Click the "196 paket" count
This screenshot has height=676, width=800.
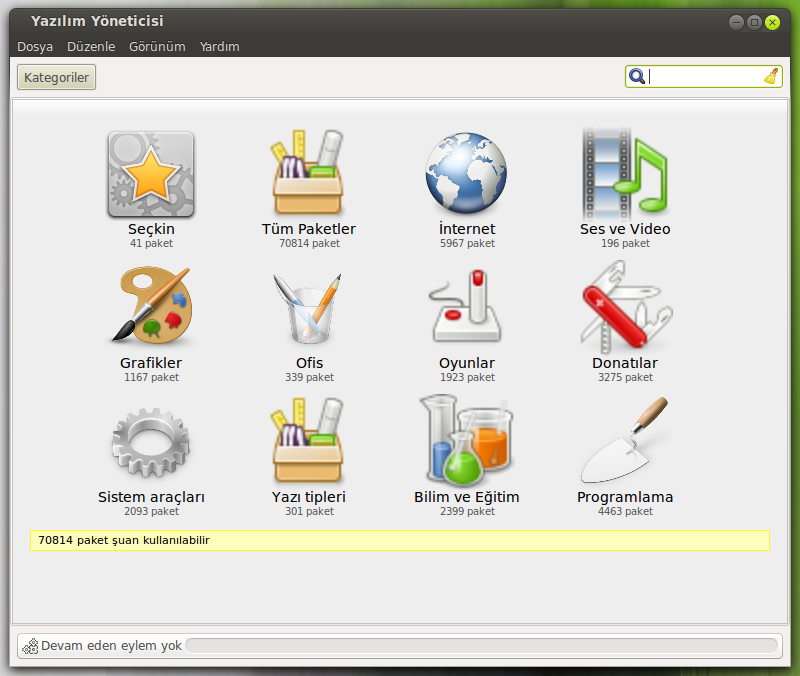coord(625,243)
